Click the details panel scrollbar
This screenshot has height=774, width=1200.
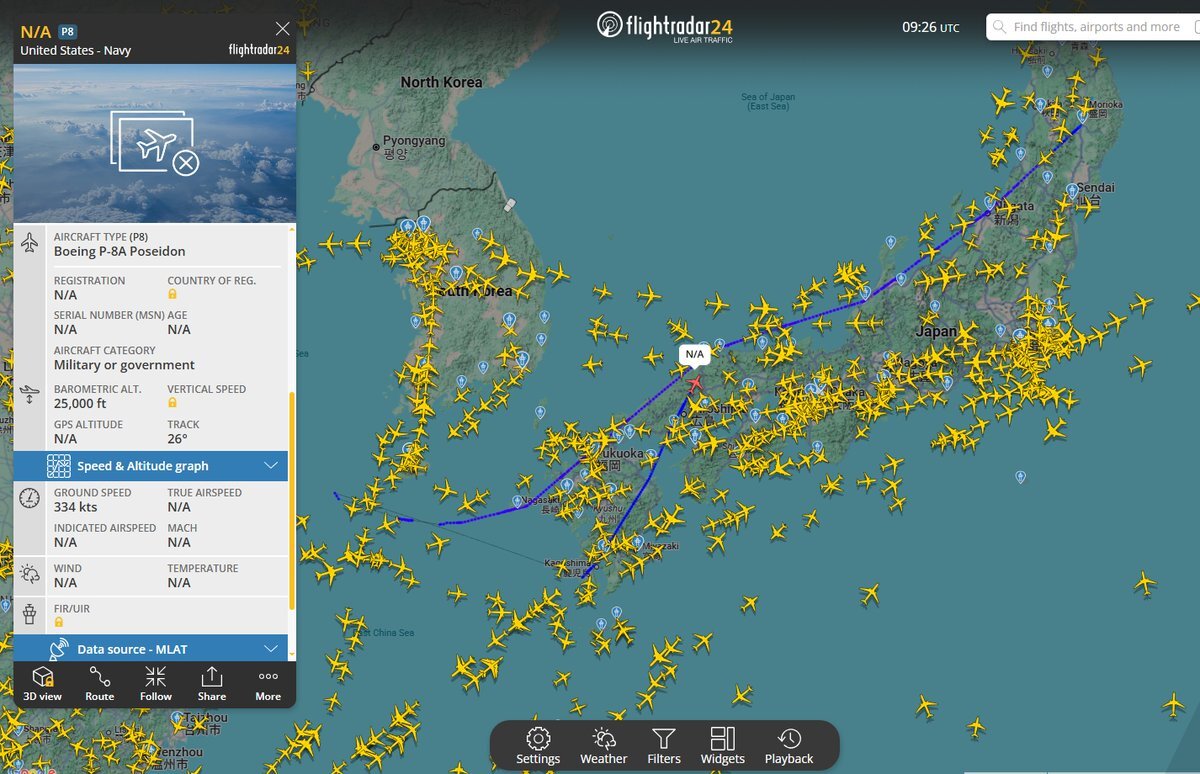pyautogui.click(x=292, y=500)
